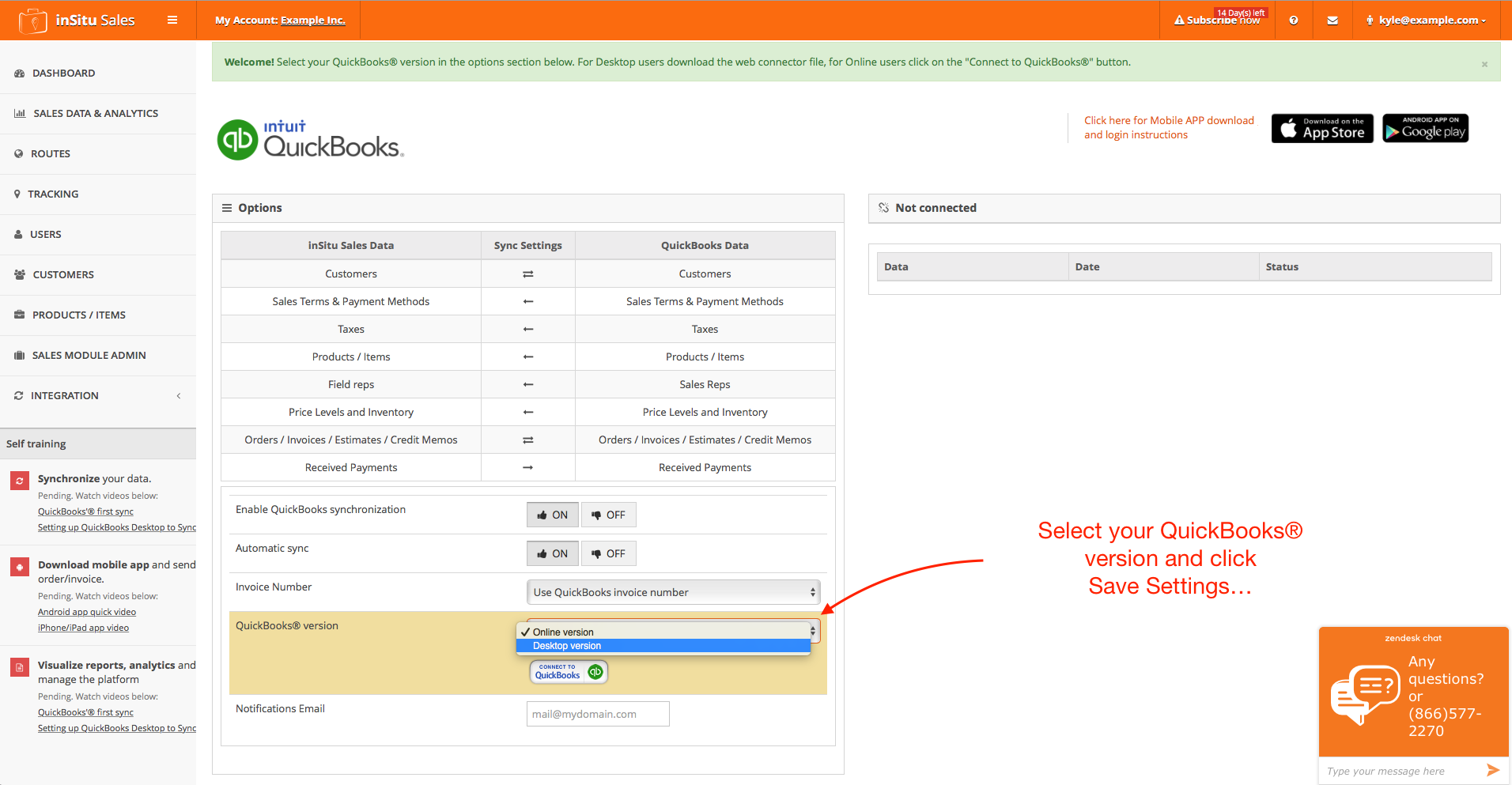This screenshot has width=1512, height=785.
Task: Open the help question mark icon
Action: [x=1293, y=21]
